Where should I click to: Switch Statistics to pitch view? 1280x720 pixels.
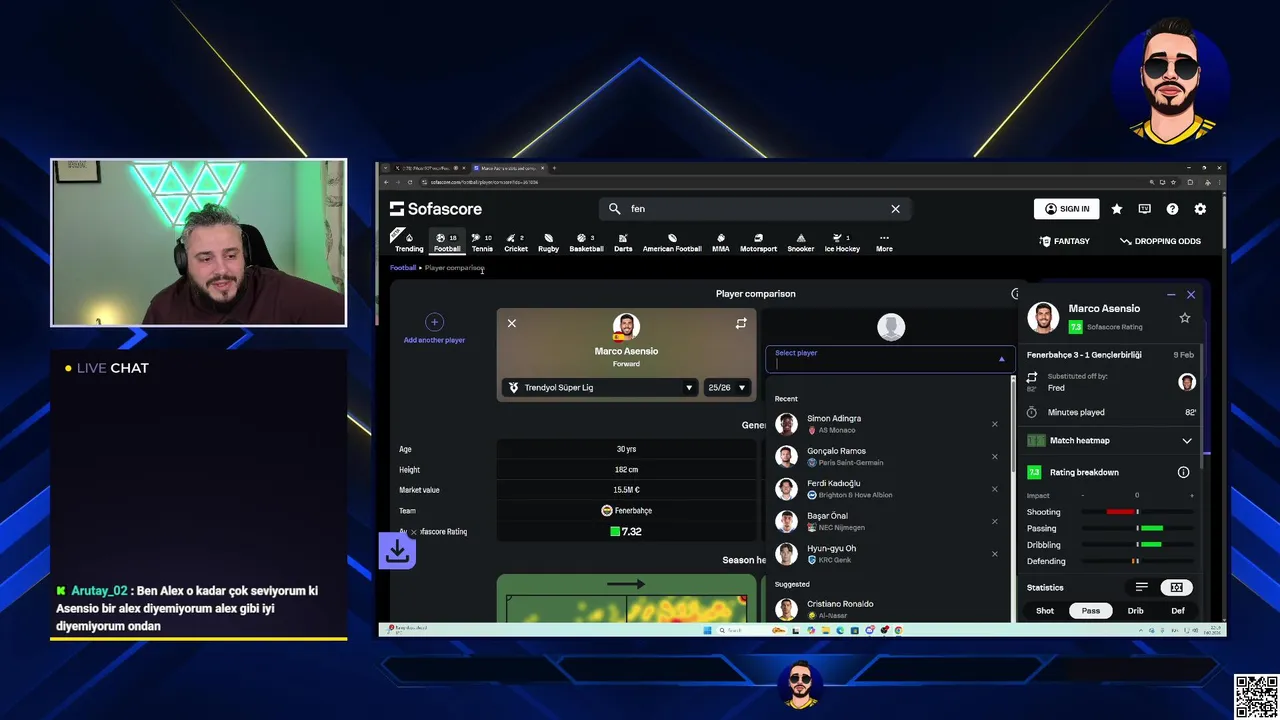pos(1176,587)
